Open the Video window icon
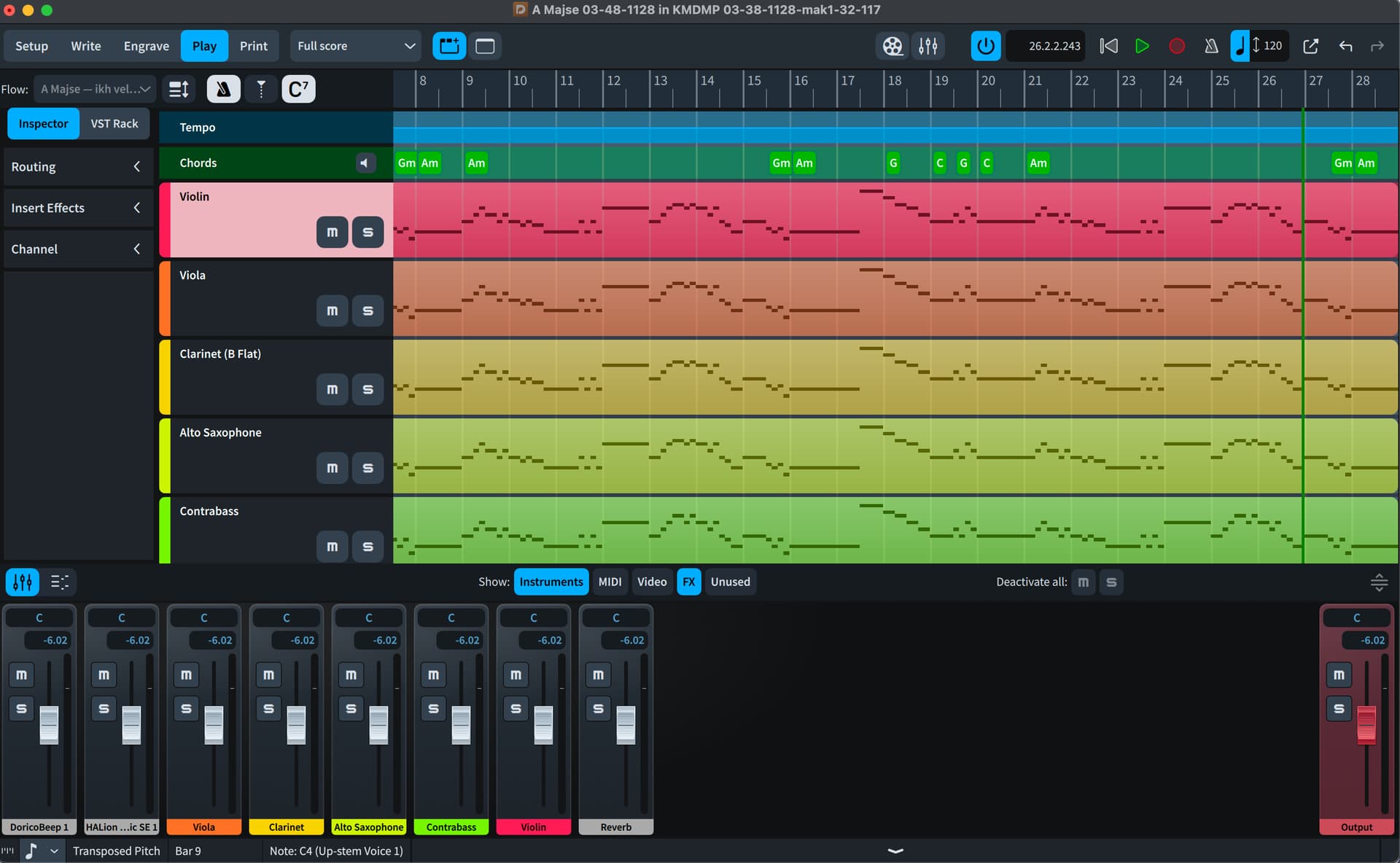1400x863 pixels. tap(892, 46)
